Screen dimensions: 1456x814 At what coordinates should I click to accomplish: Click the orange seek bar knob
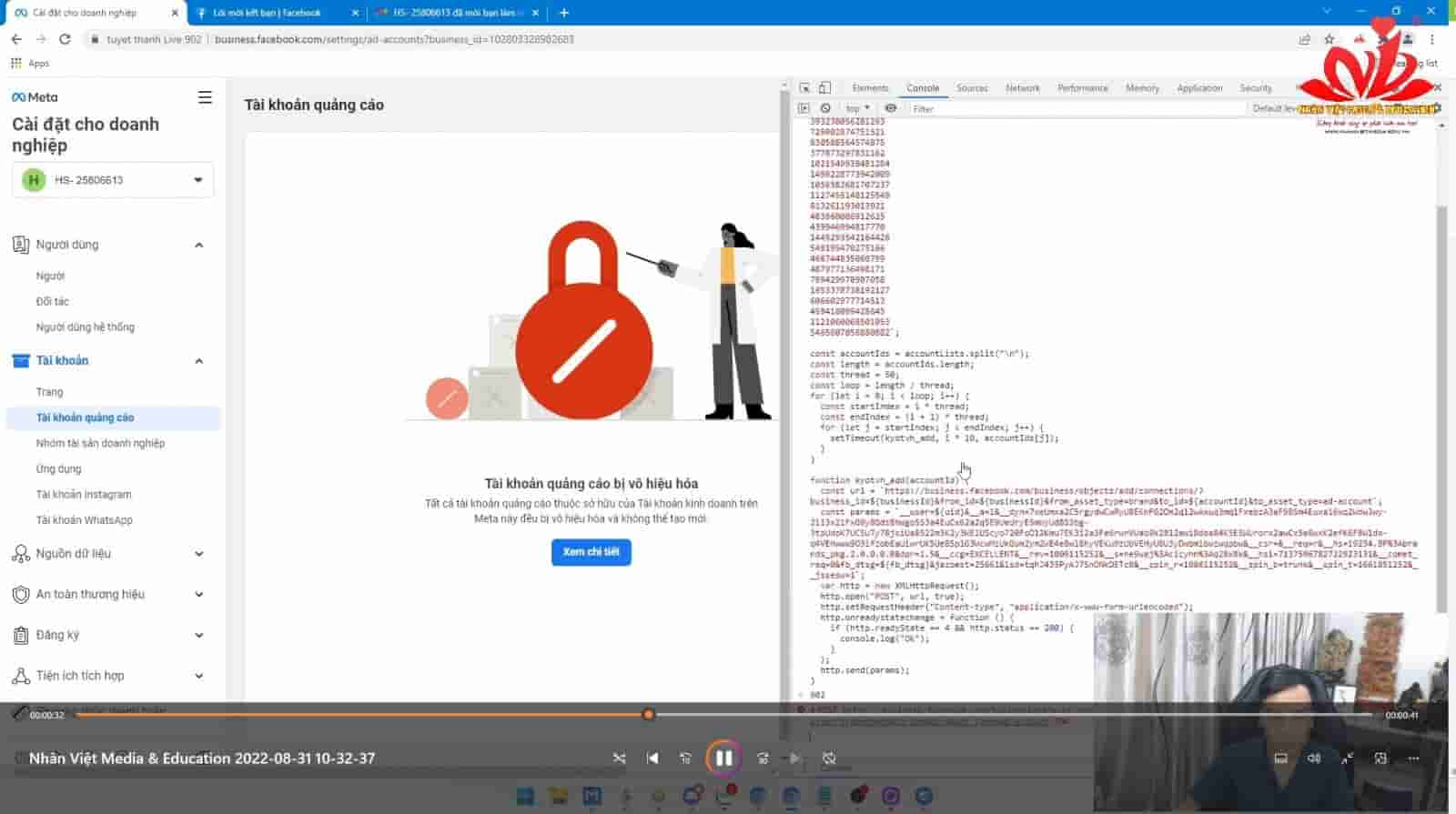(649, 715)
